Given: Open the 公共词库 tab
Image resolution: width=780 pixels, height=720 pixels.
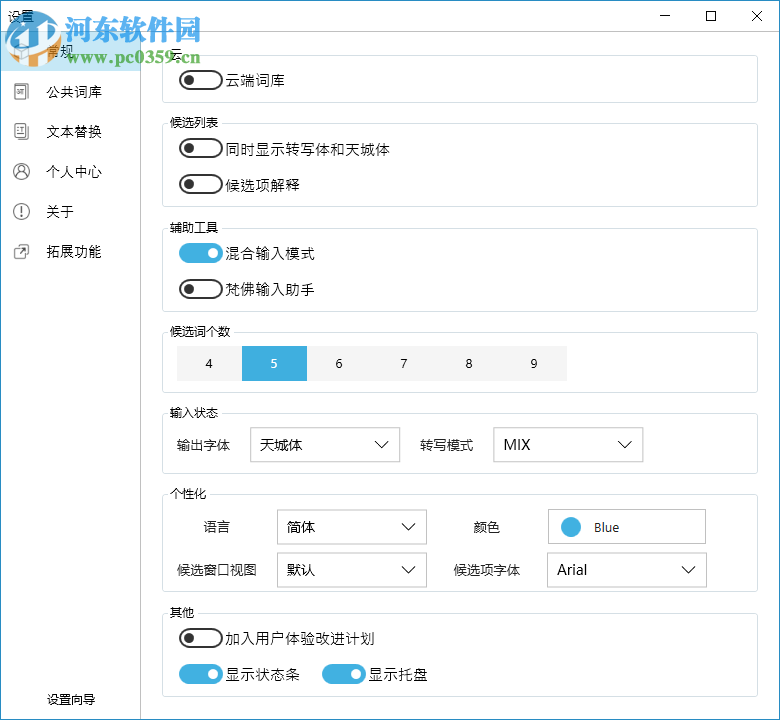Looking at the screenshot, I should tap(70, 92).
